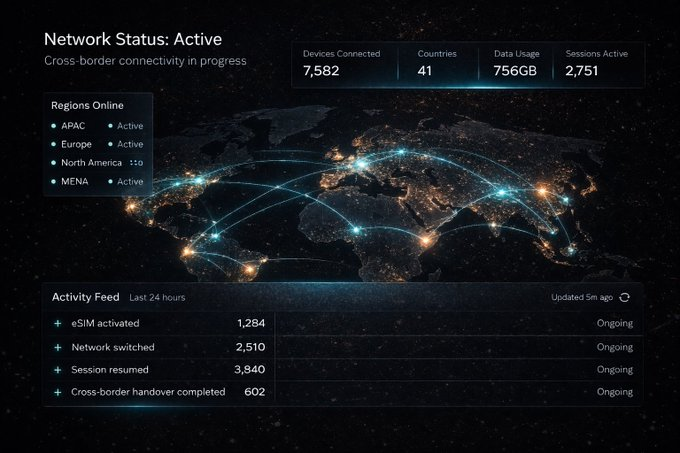Click Ongoing status in Session resumed row
Screen dimensions: 680x453
(x=615, y=370)
